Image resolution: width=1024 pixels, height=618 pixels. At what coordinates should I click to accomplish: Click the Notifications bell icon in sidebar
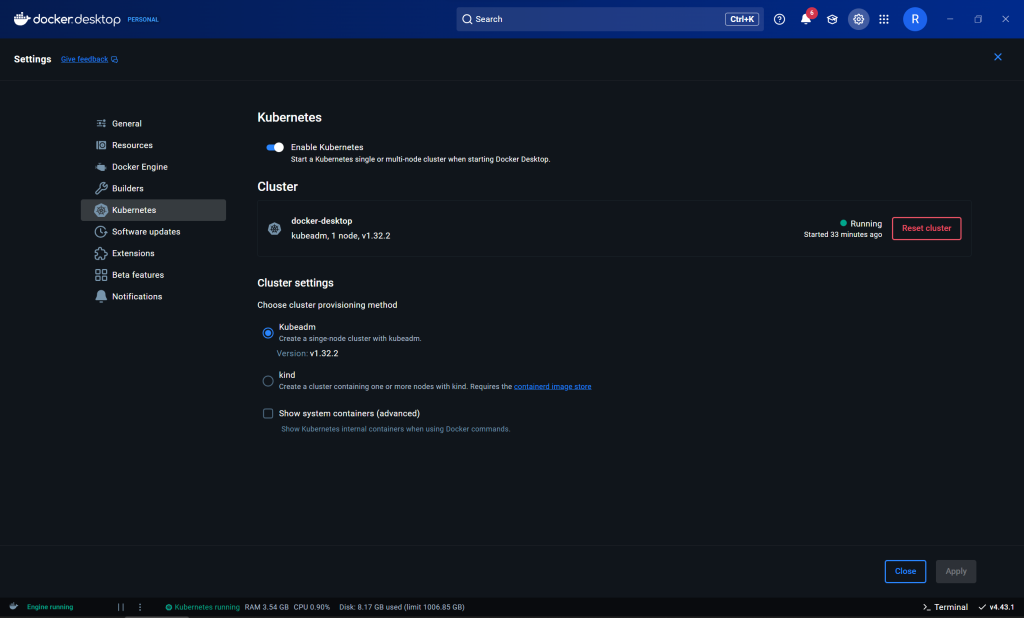click(101, 296)
